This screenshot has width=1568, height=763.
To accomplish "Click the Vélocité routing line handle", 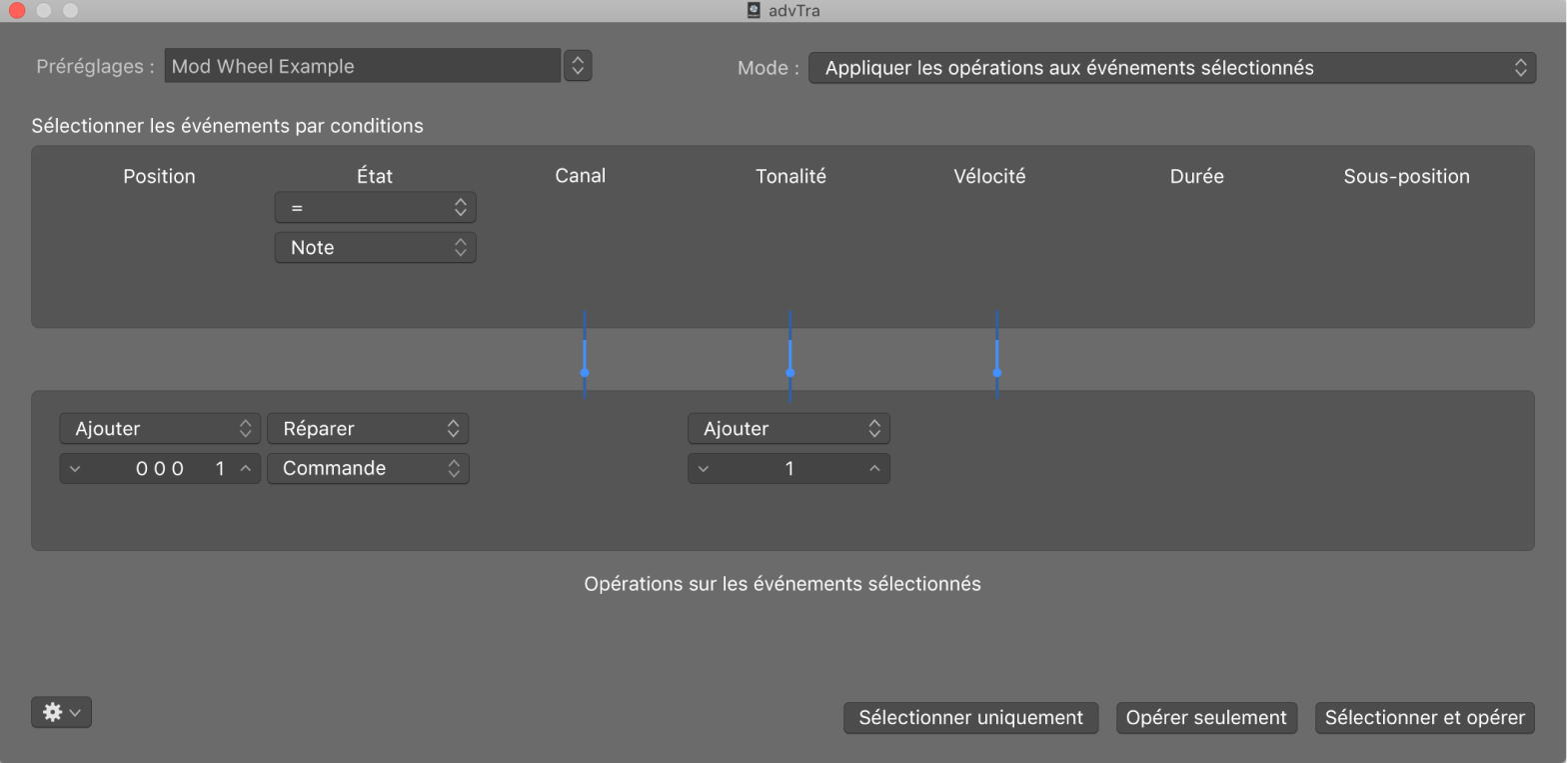I will tap(997, 373).
